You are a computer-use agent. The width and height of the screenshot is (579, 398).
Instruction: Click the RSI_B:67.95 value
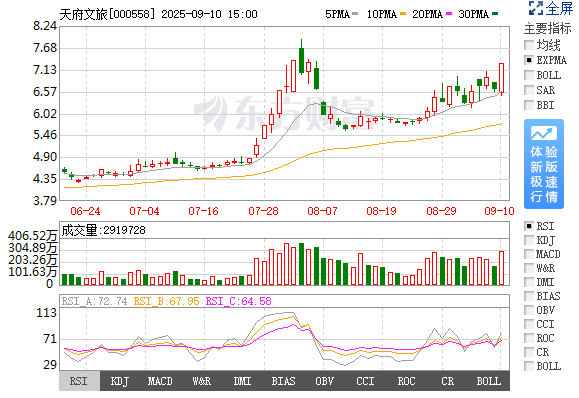[167, 301]
